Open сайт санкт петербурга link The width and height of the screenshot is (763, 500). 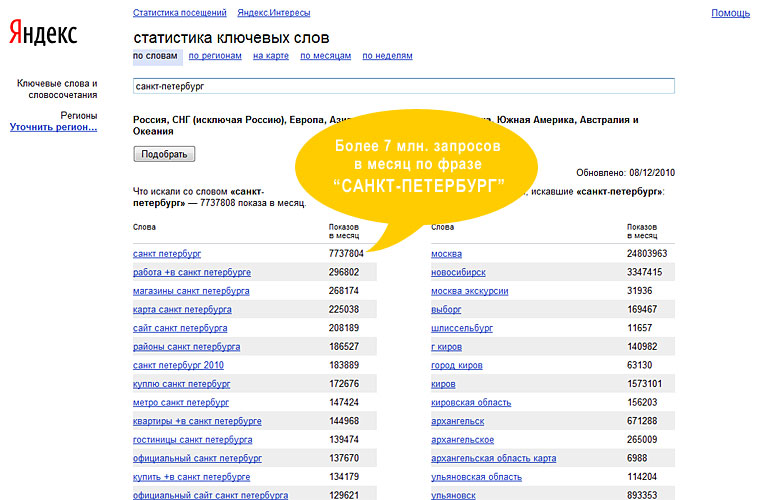[180, 328]
